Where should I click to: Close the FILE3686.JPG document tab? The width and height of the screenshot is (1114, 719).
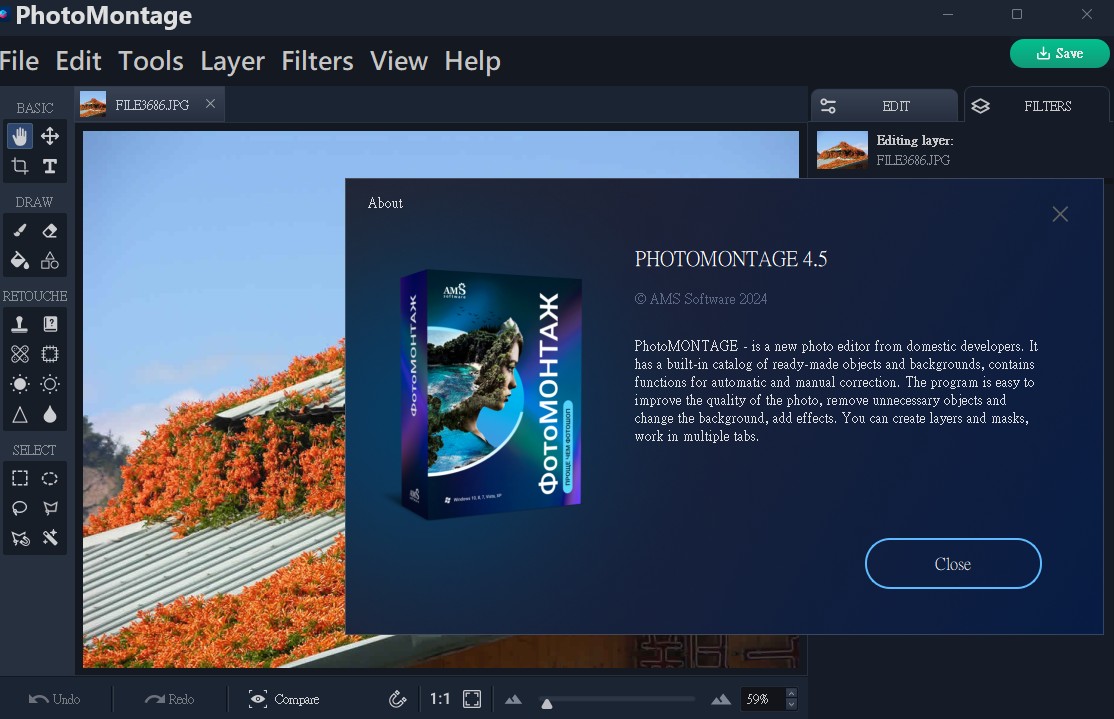[x=210, y=104]
